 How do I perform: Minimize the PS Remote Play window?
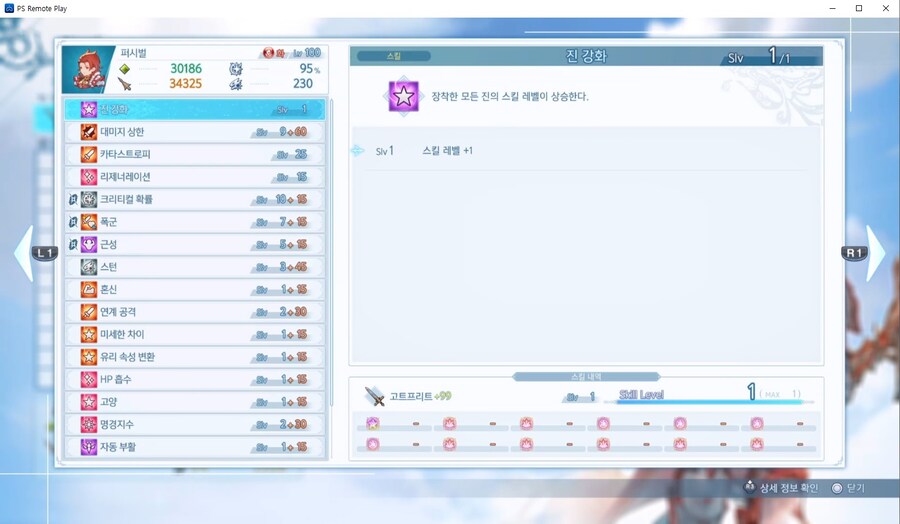coord(832,8)
